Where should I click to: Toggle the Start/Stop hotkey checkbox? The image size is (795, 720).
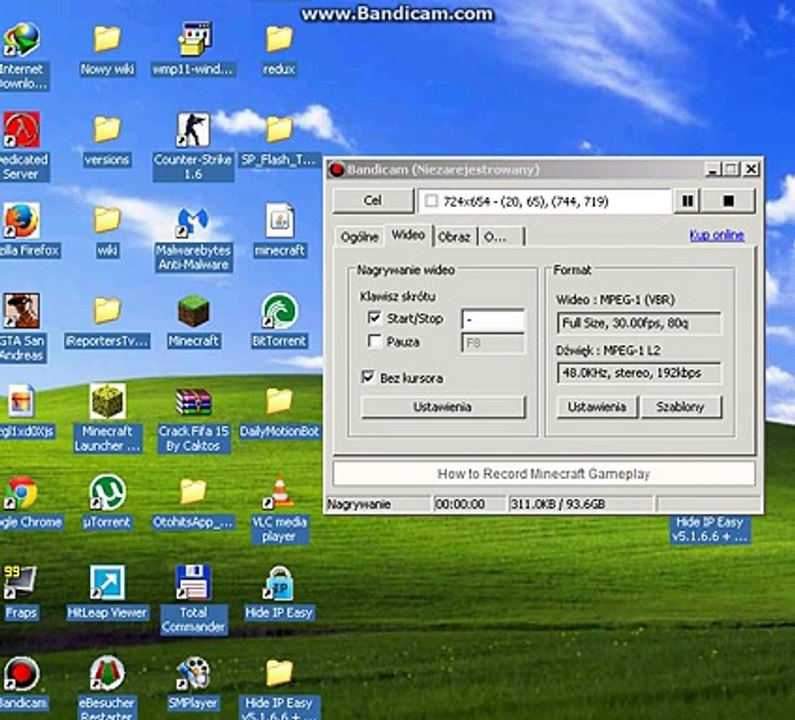coord(375,318)
